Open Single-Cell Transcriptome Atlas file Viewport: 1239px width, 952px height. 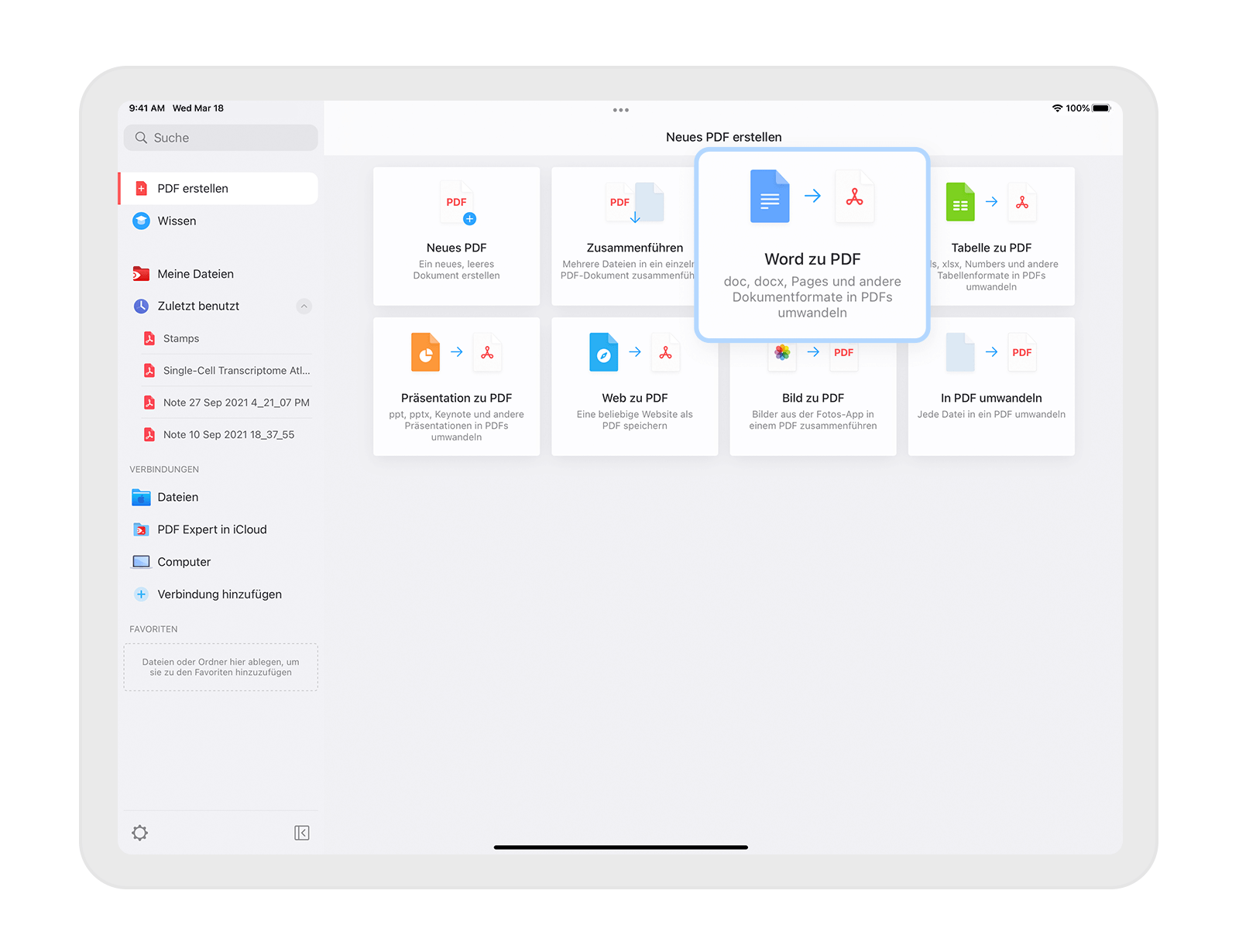click(x=235, y=371)
